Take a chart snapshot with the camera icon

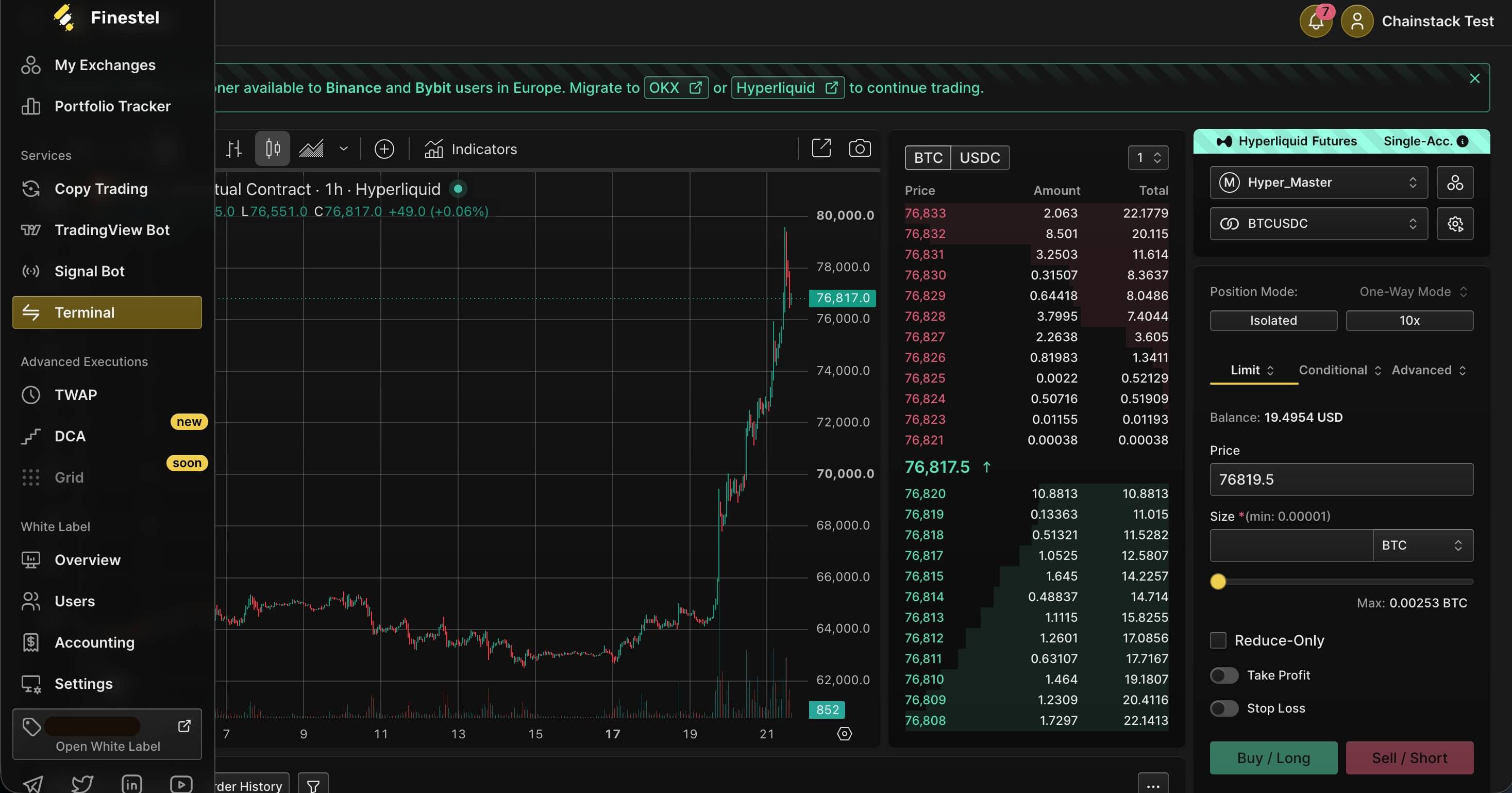[859, 148]
